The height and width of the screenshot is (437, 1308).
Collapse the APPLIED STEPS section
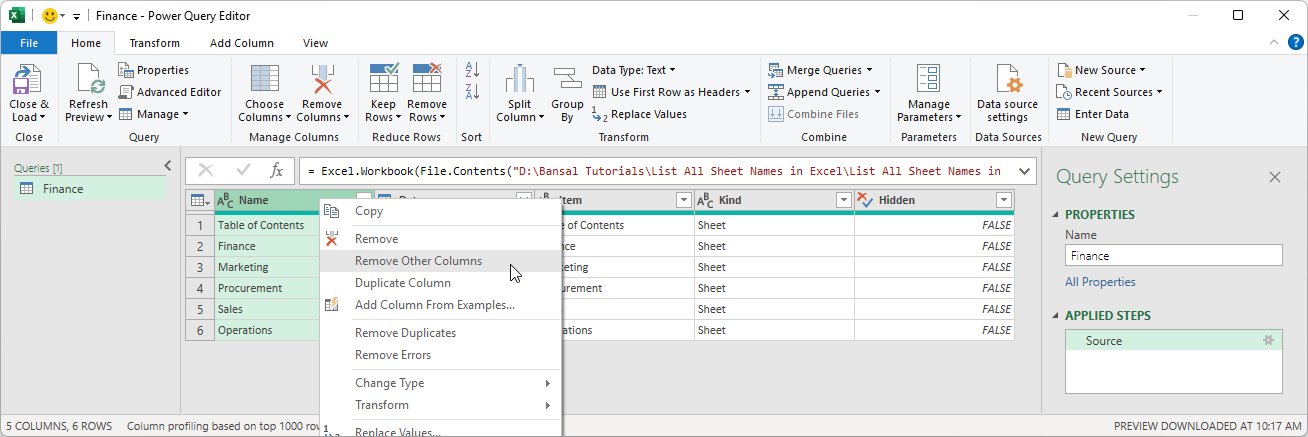point(1057,316)
